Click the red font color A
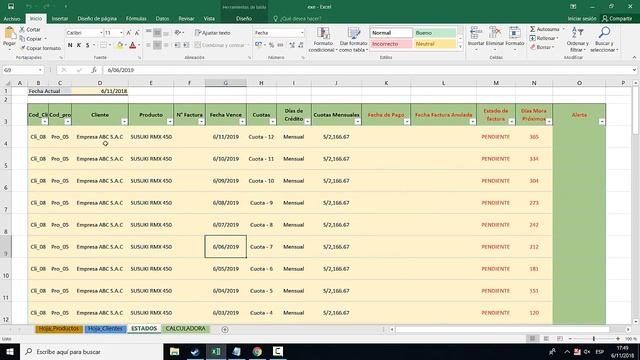The width and height of the screenshot is (640, 360). [x=133, y=45]
